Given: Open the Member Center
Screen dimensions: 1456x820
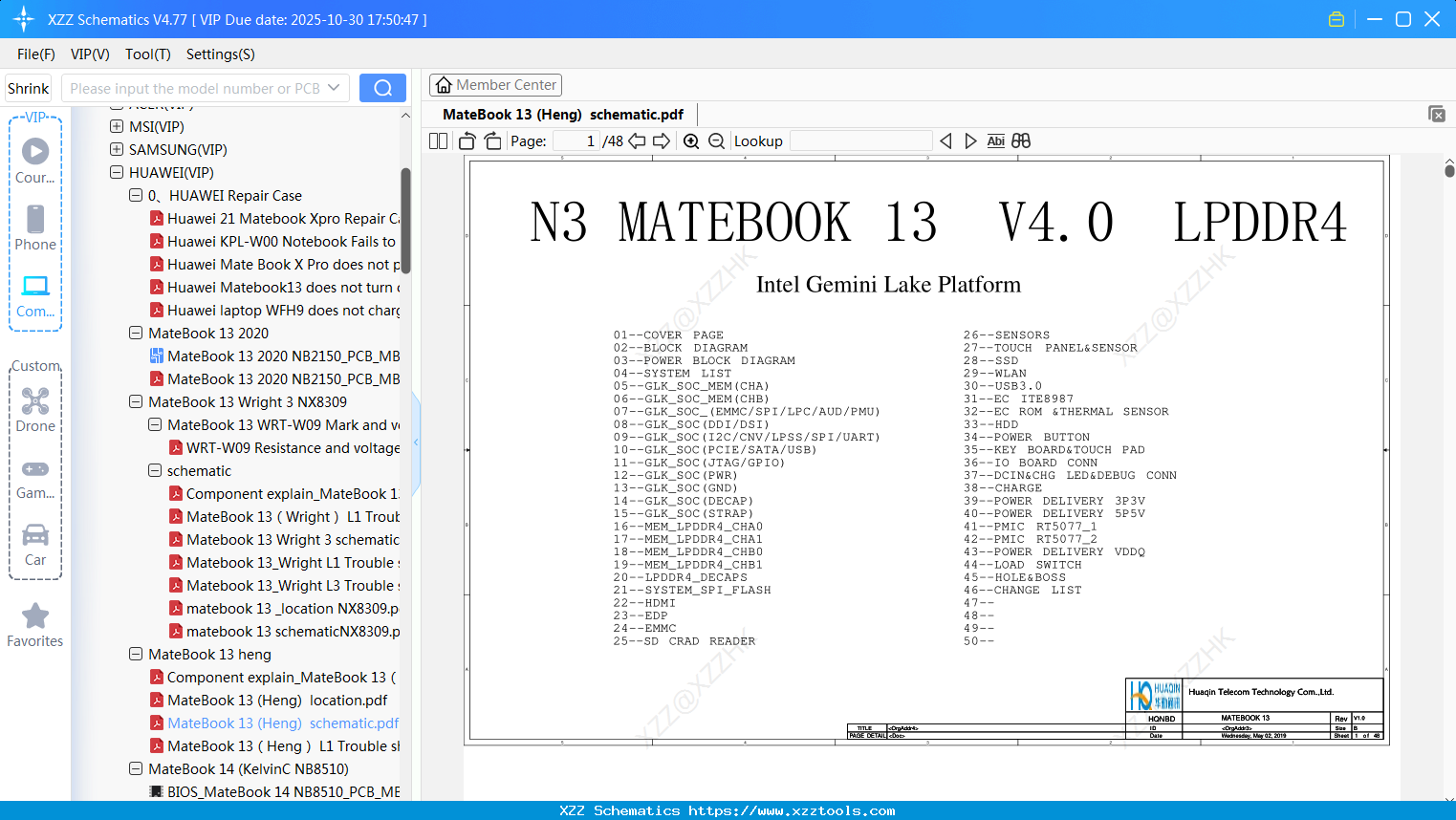Looking at the screenshot, I should click(x=495, y=85).
